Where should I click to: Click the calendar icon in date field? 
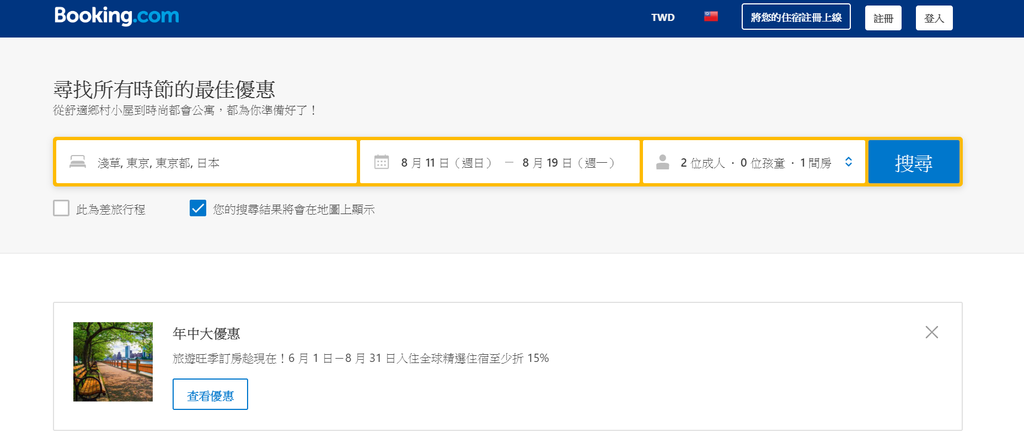click(381, 162)
